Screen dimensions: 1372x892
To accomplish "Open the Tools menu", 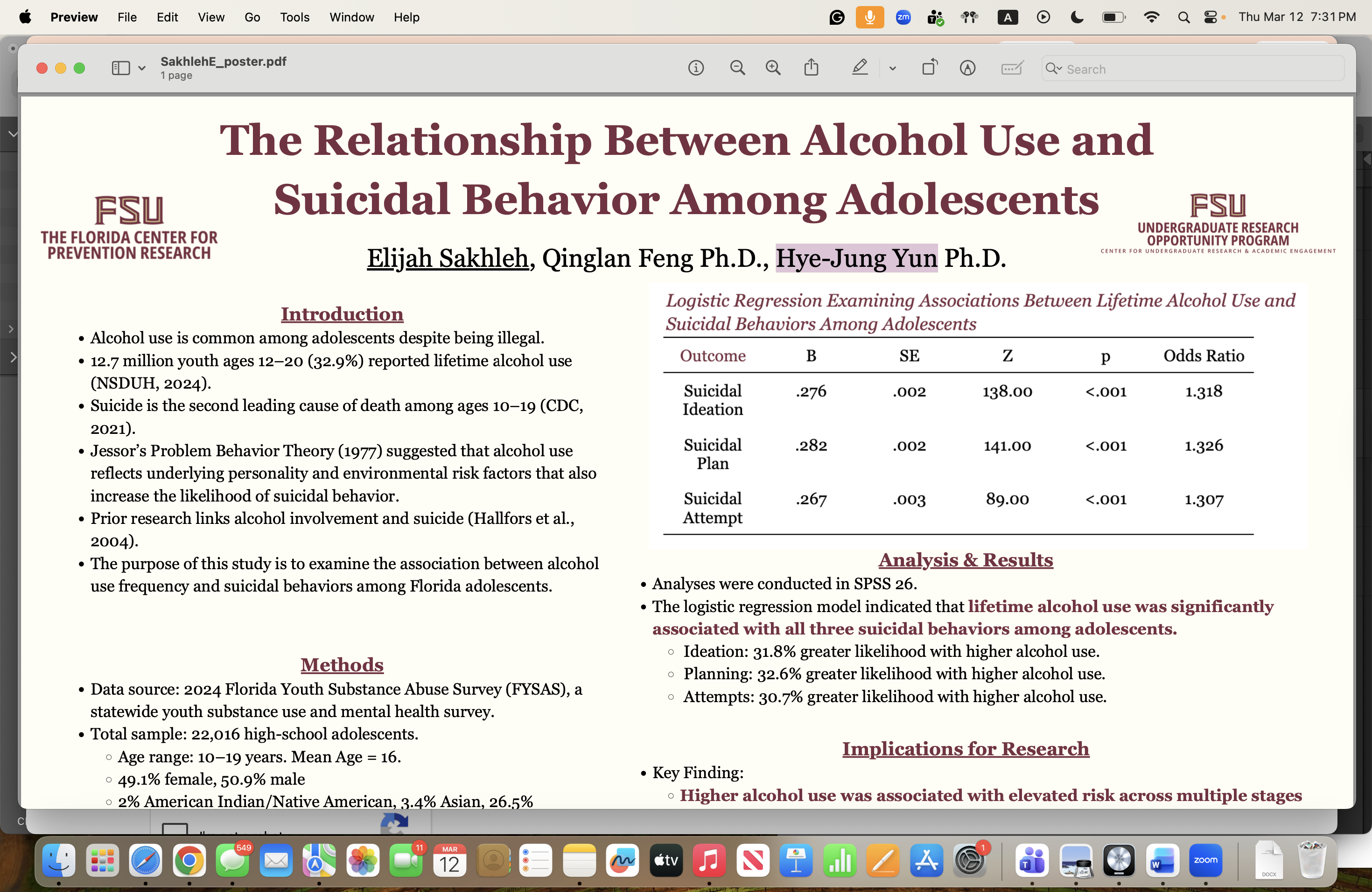I will pyautogui.click(x=294, y=17).
